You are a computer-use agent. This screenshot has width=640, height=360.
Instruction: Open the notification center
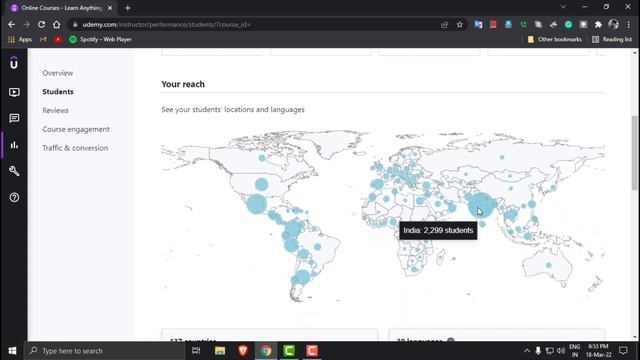click(x=623, y=351)
